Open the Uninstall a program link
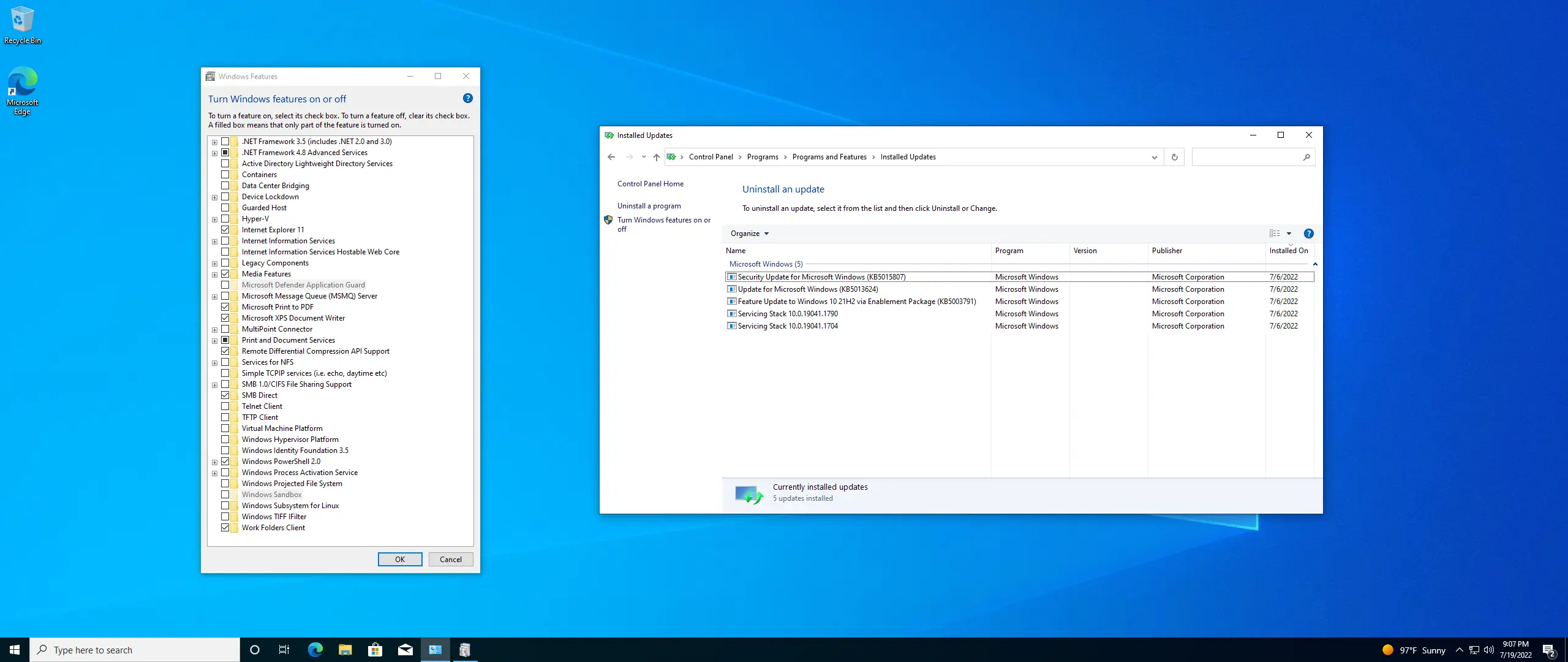 649,206
